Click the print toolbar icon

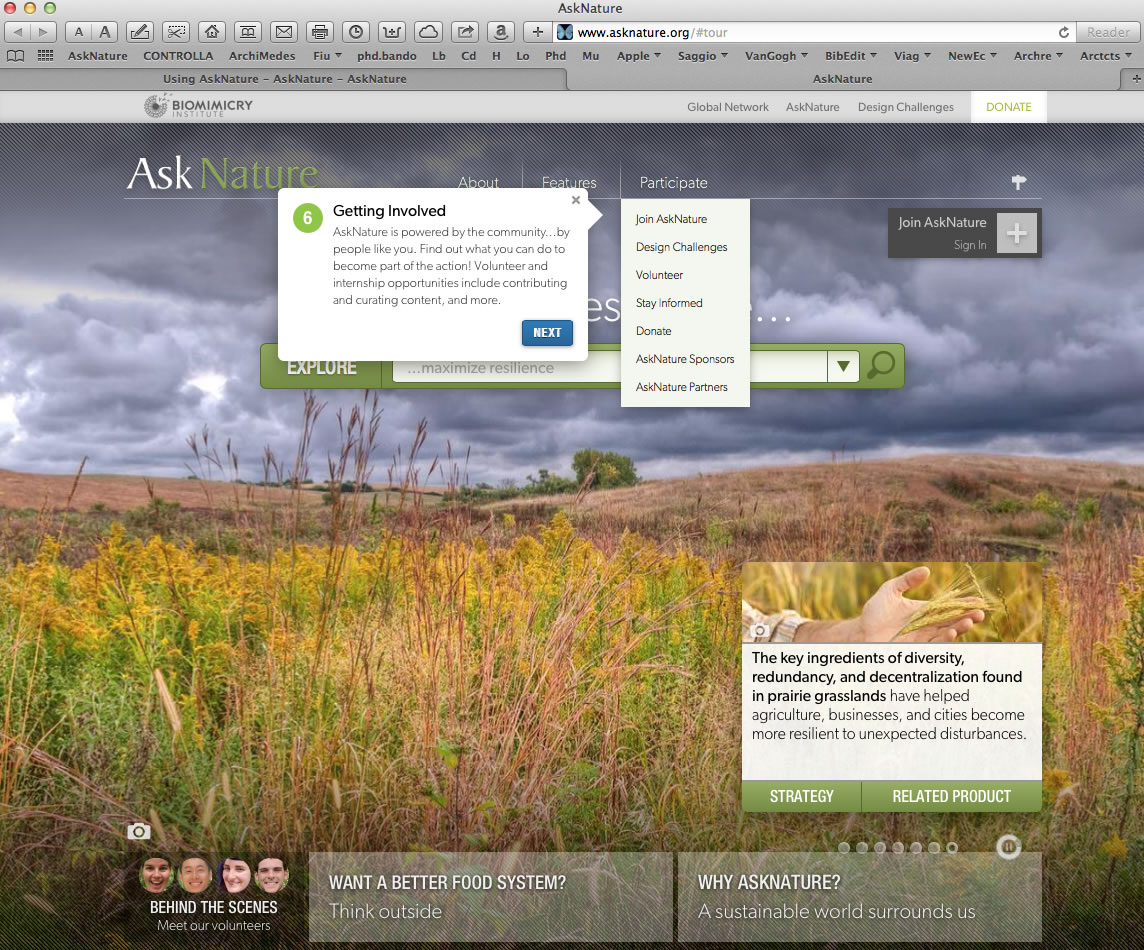[x=319, y=32]
